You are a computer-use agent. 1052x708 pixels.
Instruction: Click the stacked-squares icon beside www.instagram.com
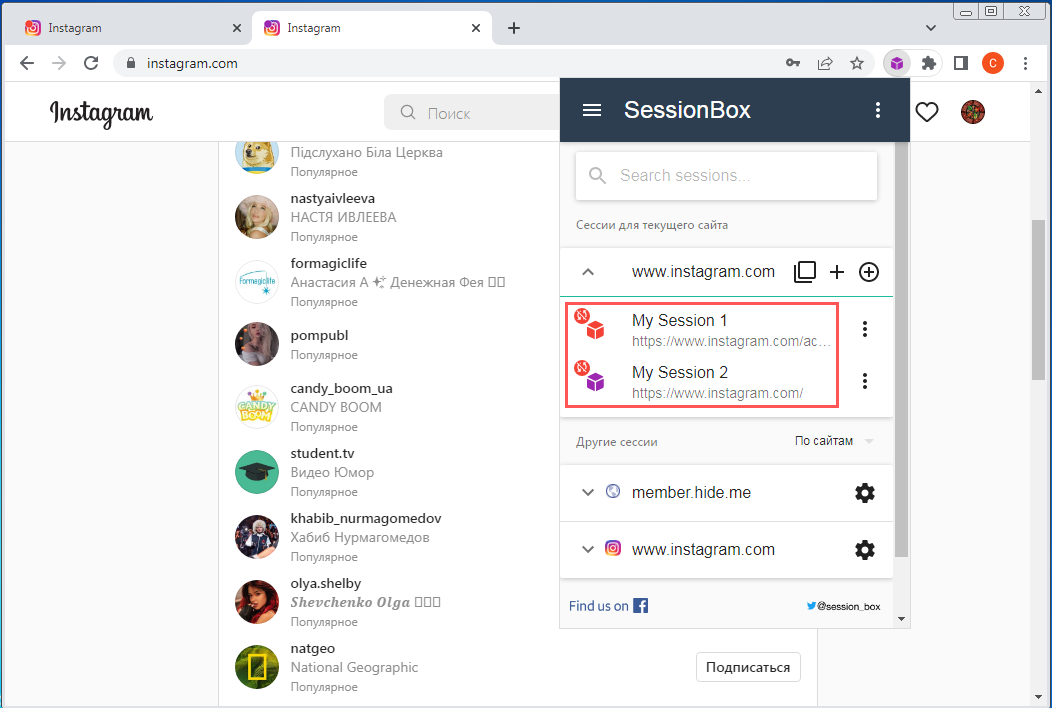[804, 272]
